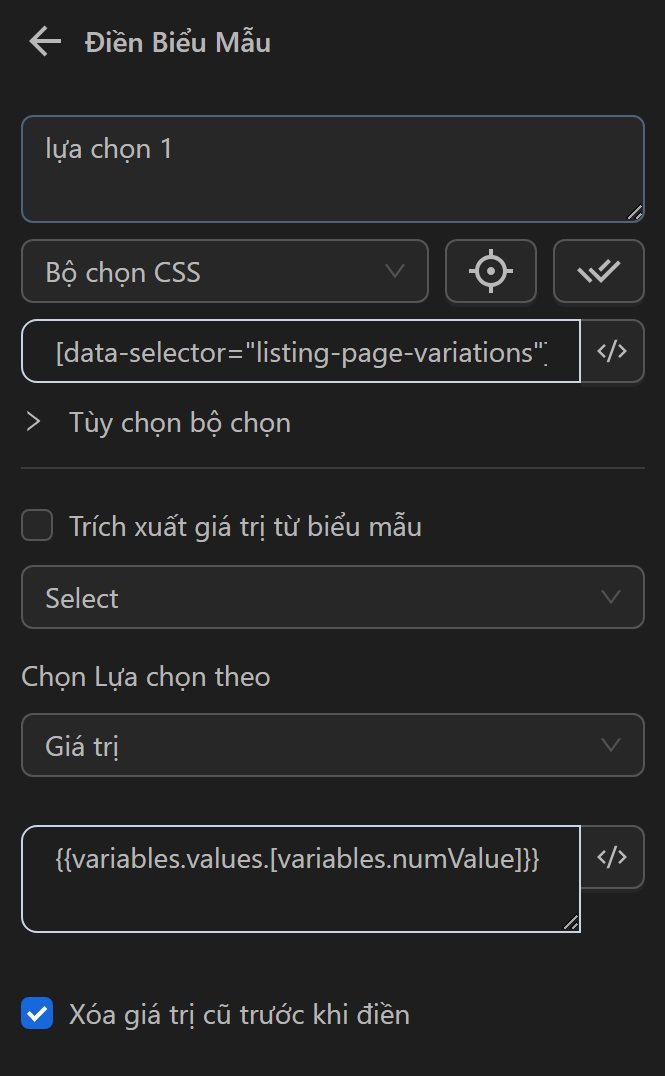
Task: Open the "Bộ chọn CSS" dropdown
Action: [x=225, y=271]
